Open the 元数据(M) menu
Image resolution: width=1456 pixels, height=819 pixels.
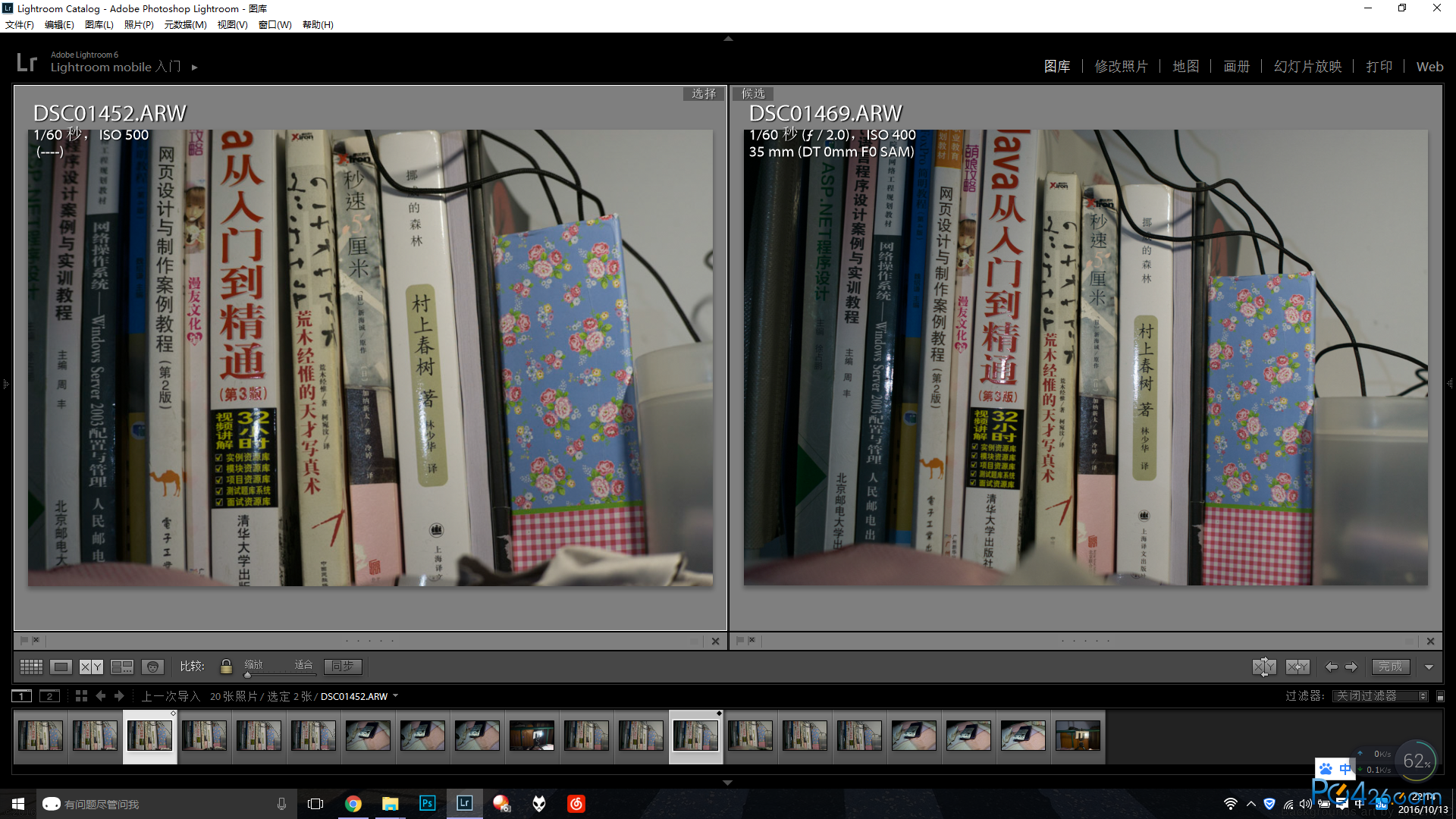(186, 24)
